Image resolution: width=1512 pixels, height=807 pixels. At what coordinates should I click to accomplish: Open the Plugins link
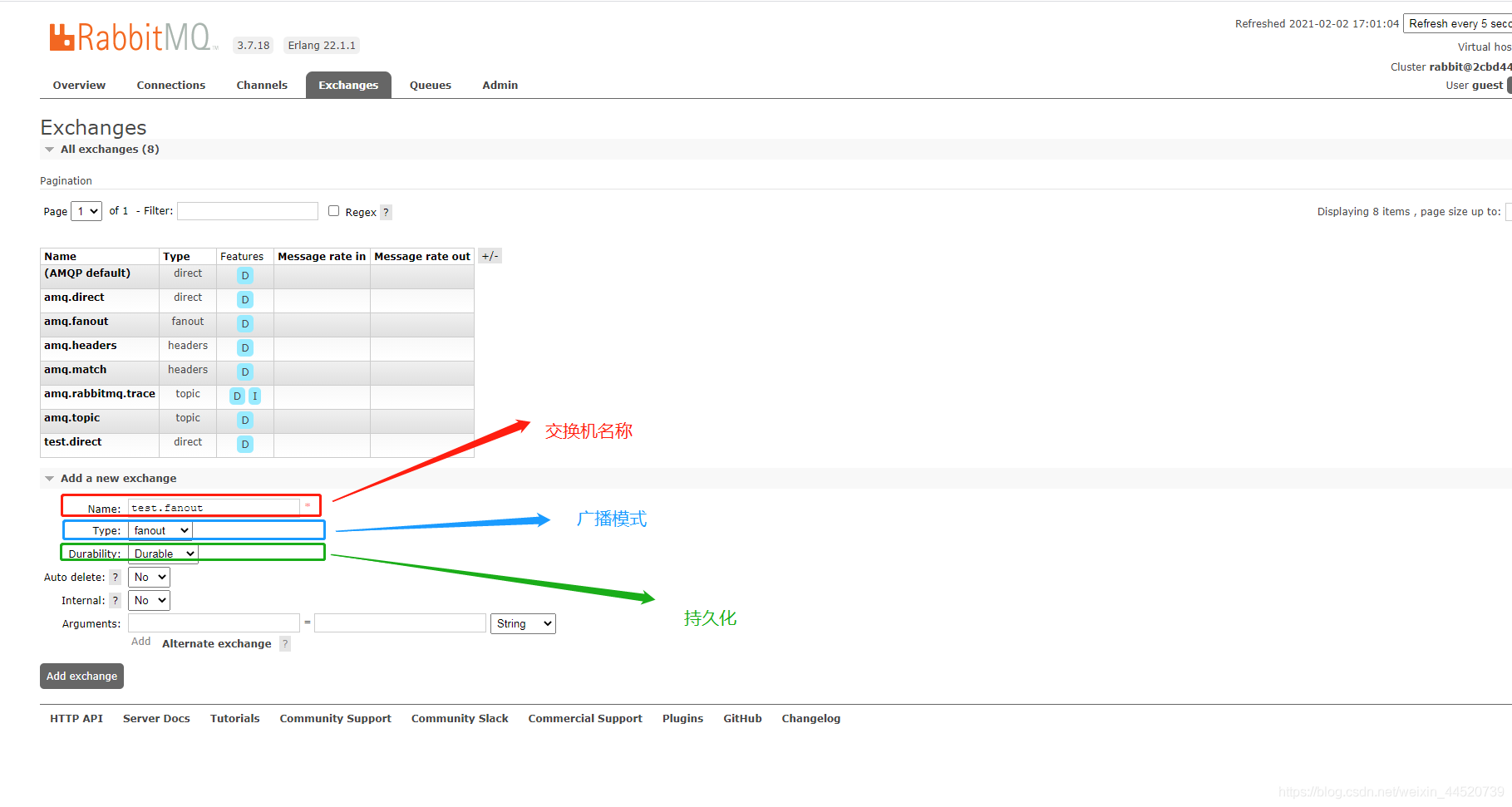coord(683,719)
